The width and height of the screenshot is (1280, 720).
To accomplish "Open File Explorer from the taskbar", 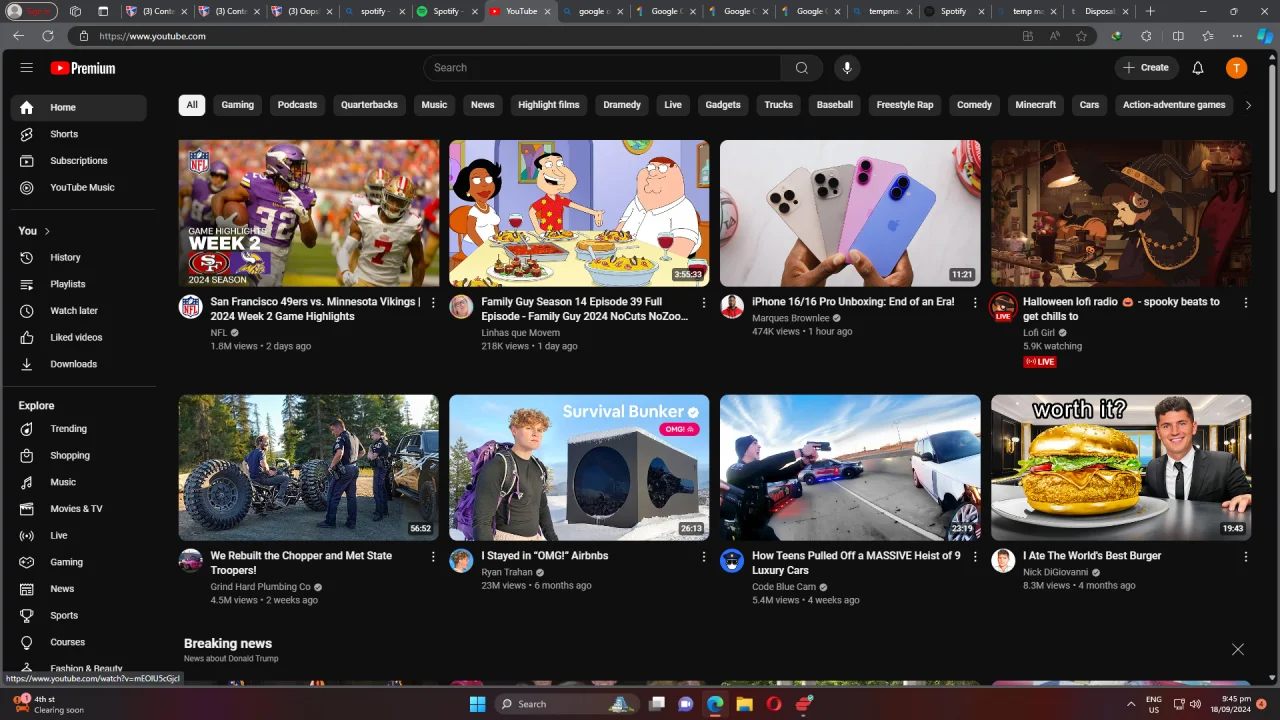I will 744,704.
